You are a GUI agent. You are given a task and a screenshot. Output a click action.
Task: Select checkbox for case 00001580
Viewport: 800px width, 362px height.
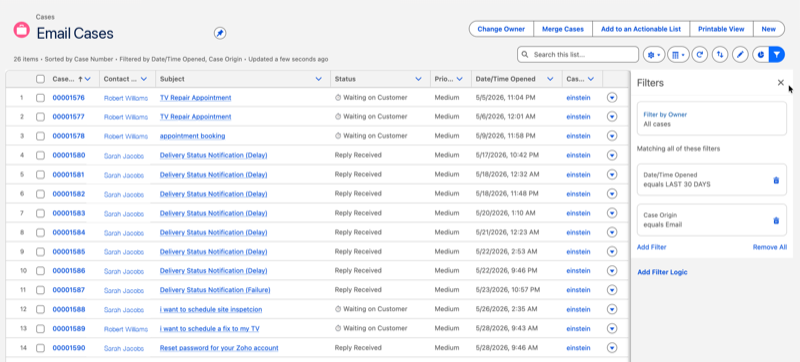pyautogui.click(x=40, y=155)
